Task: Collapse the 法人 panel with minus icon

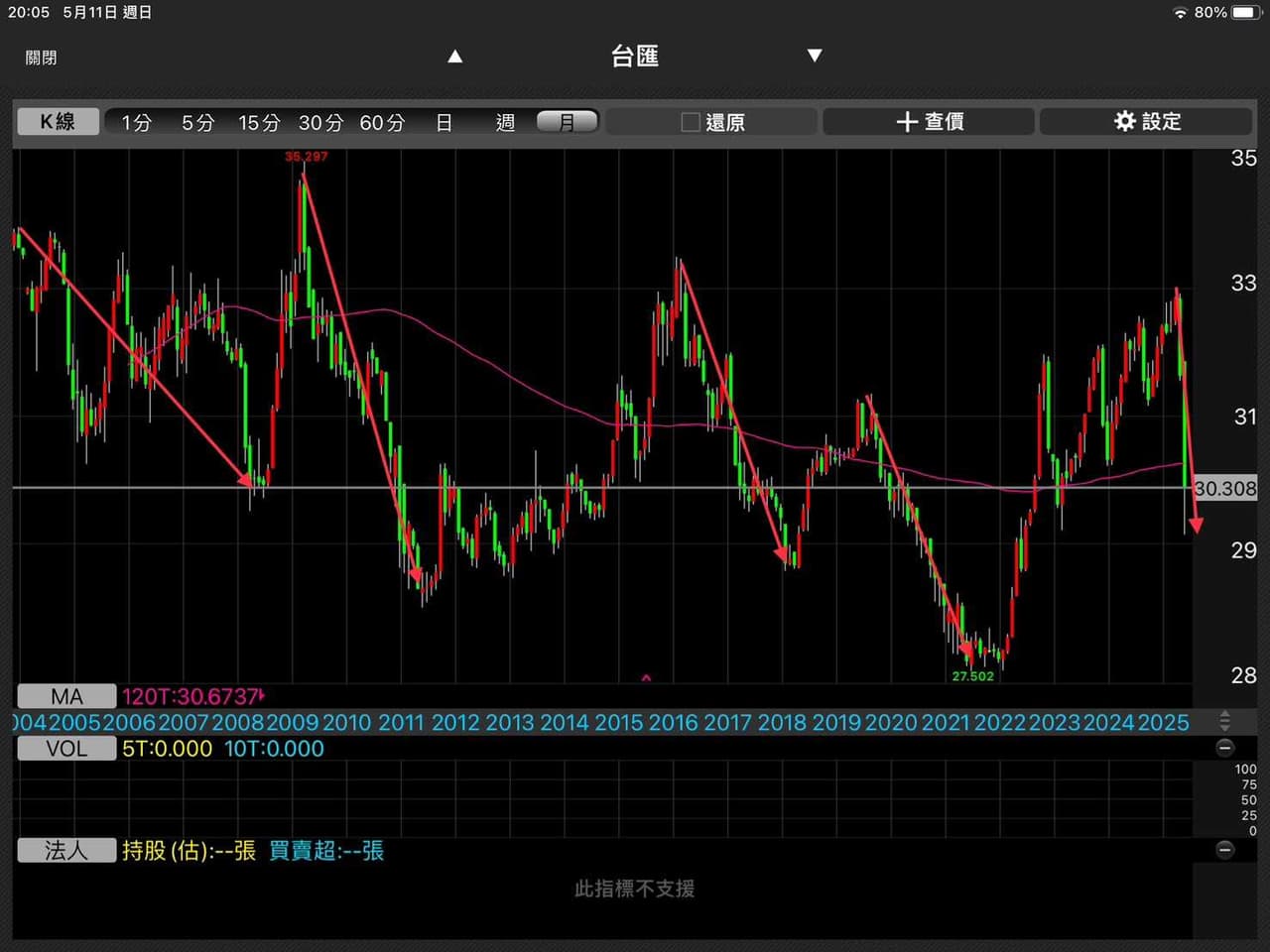Action: point(1225,850)
